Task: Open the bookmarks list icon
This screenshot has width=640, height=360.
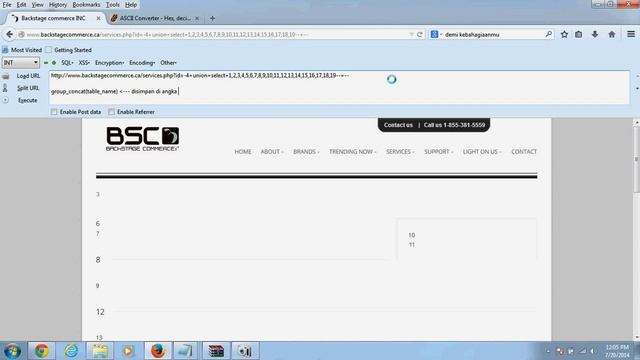Action: tap(579, 34)
